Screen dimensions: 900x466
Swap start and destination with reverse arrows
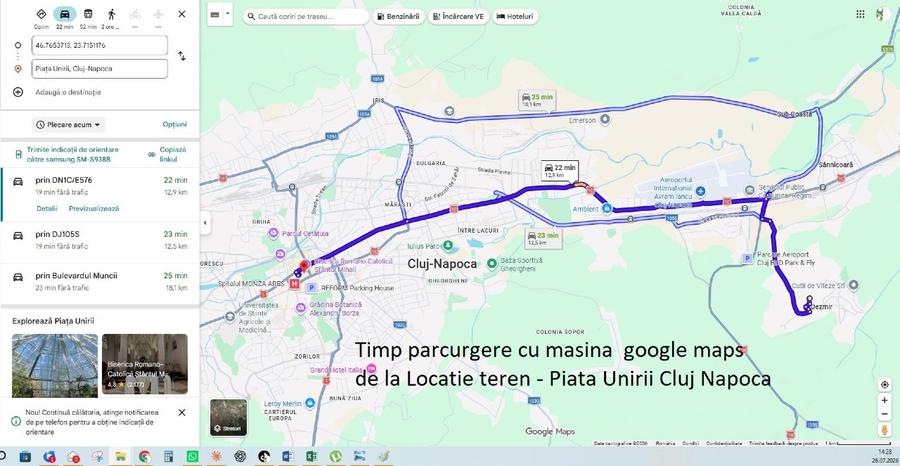(x=181, y=56)
